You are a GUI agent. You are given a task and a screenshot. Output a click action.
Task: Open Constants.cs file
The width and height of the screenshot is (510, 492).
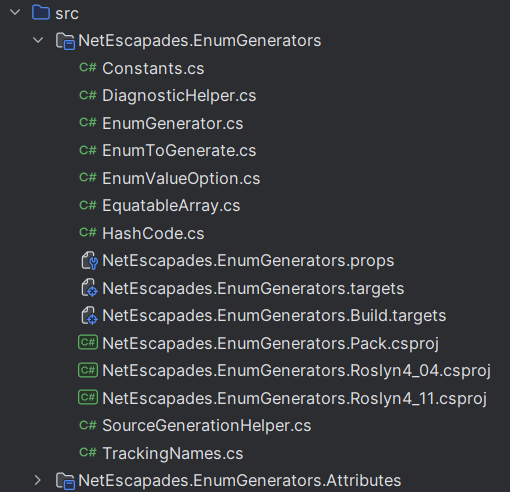(153, 68)
